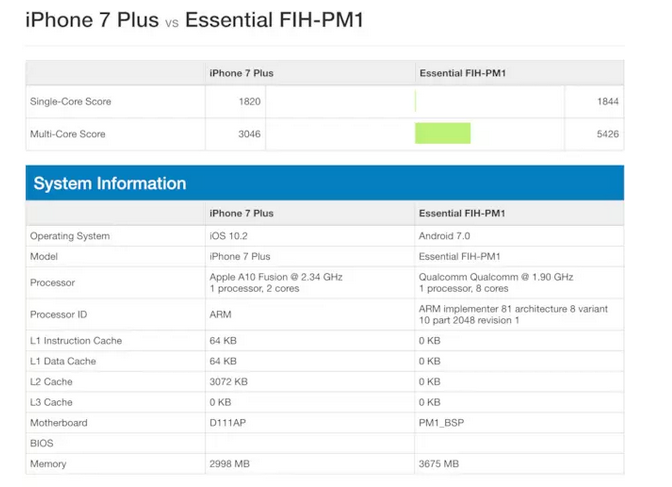
Task: Click the L1 Instruction Cache label
Action: point(76,341)
